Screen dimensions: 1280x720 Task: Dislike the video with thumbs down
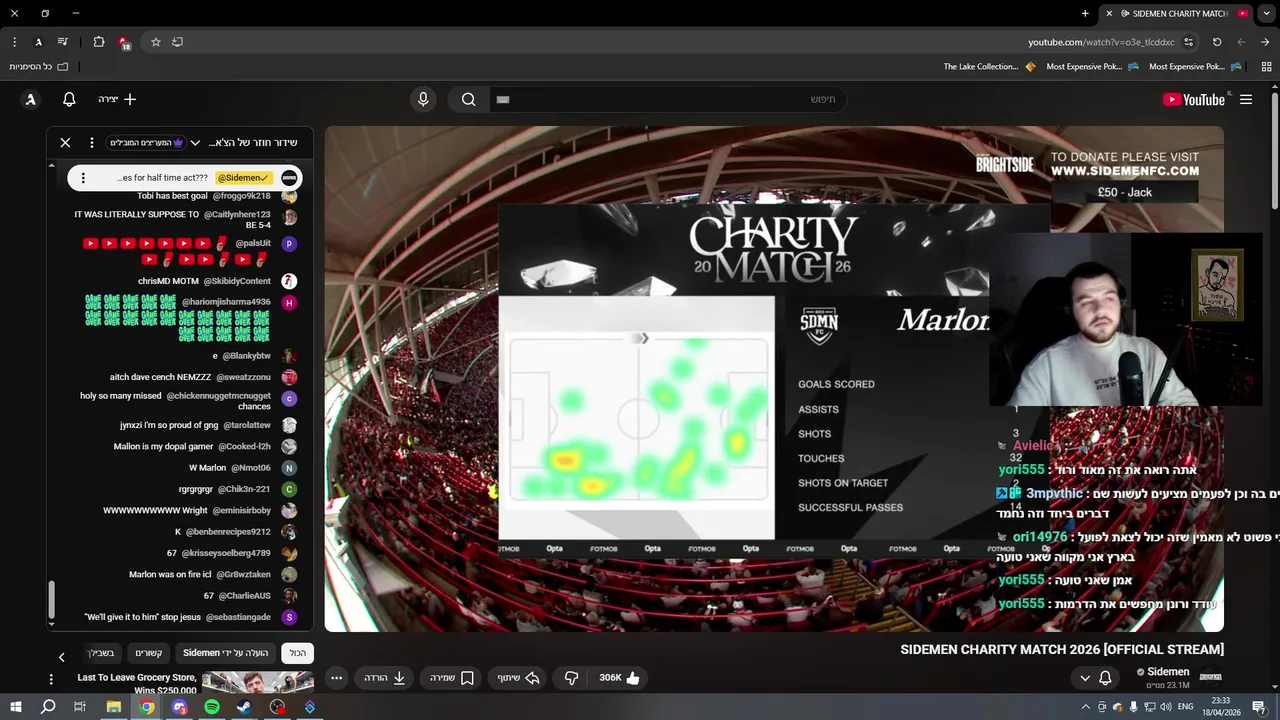click(571, 678)
